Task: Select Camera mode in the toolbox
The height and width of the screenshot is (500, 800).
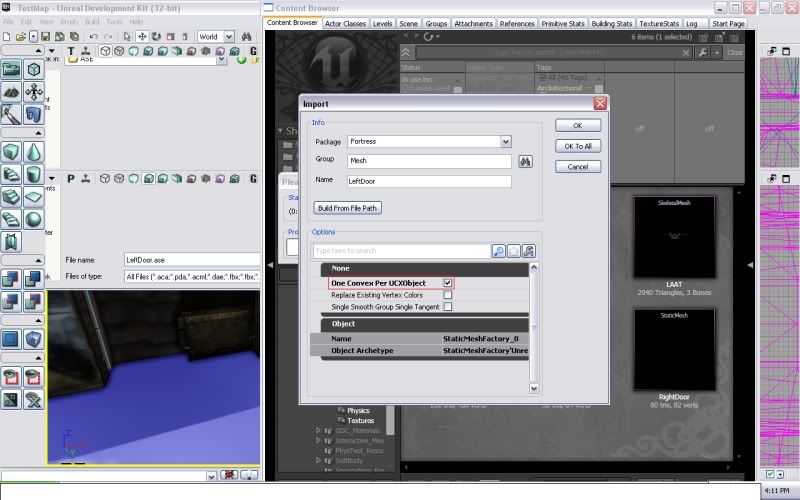Action: pyautogui.click(x=11, y=69)
